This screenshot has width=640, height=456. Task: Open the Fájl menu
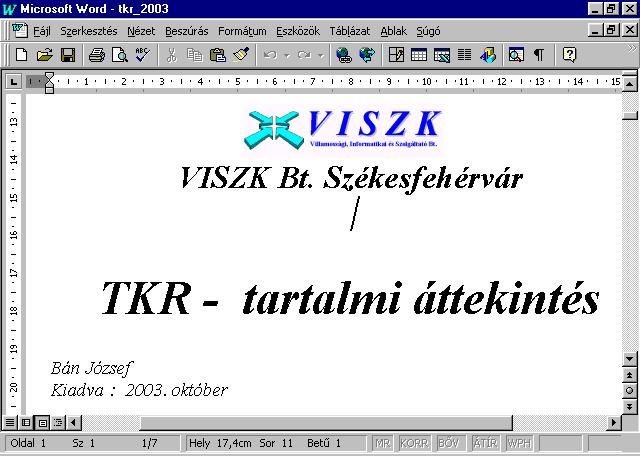[x=42, y=31]
